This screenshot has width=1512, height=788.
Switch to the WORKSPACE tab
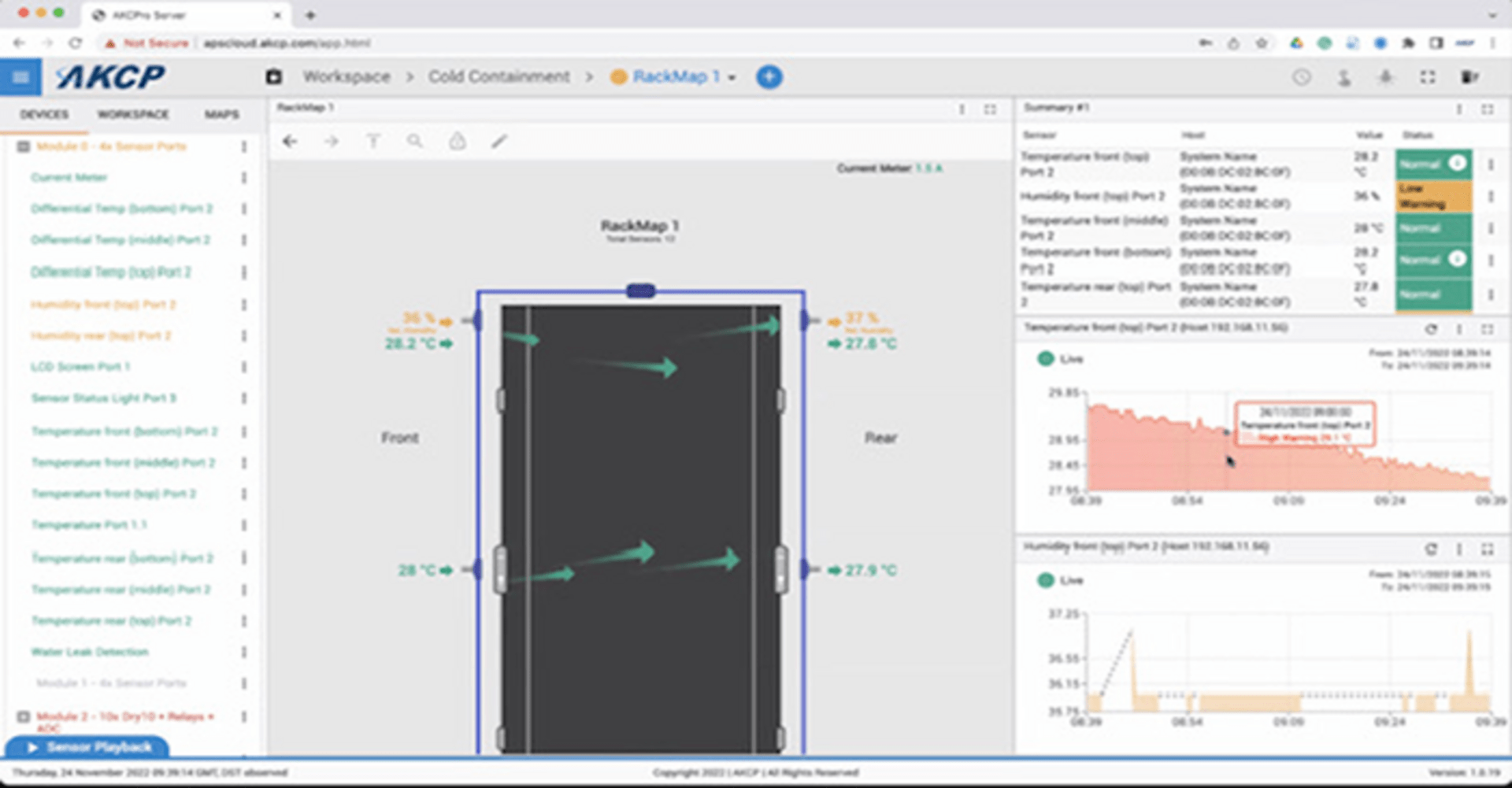coord(133,114)
